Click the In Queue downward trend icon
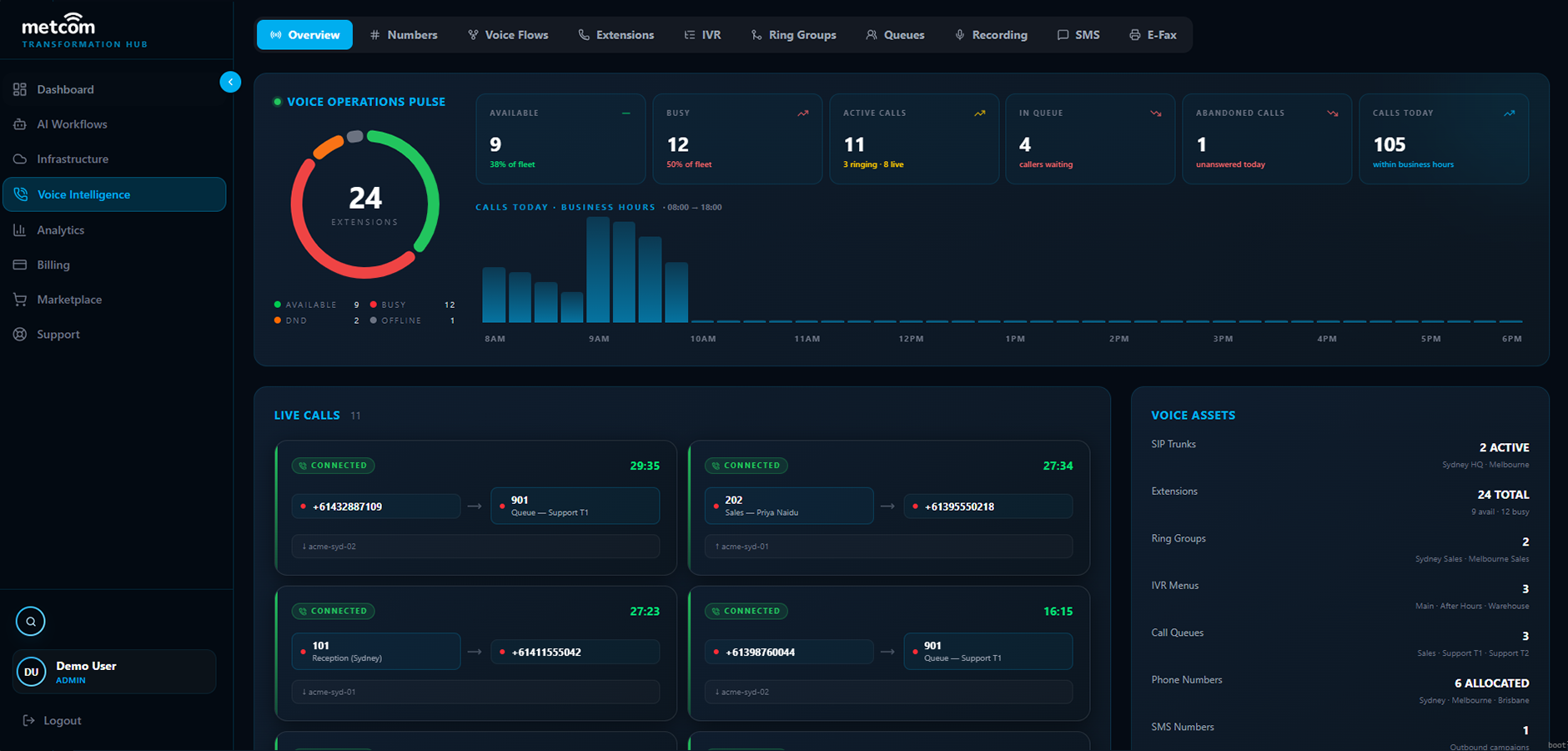 coord(1156,113)
